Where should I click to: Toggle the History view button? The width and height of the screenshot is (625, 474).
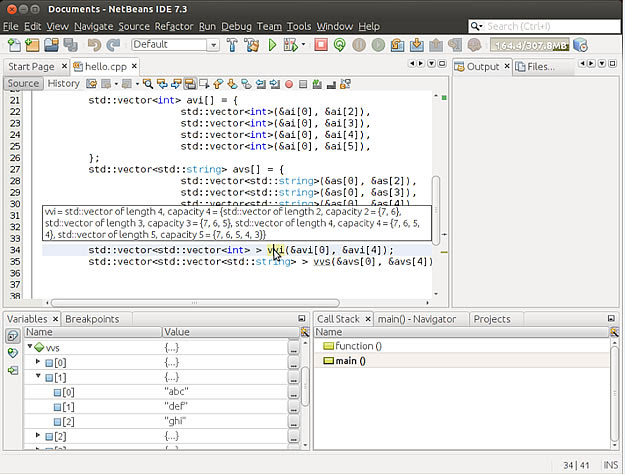click(x=63, y=83)
